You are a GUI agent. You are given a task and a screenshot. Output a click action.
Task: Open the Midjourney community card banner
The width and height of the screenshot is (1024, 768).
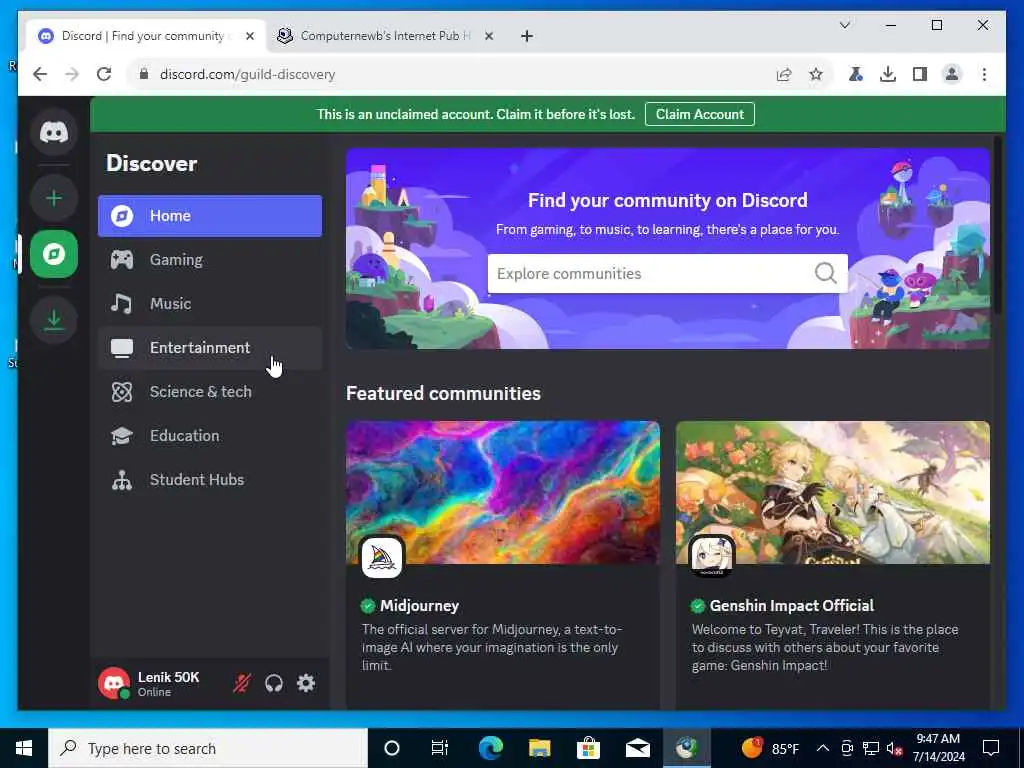click(x=503, y=492)
